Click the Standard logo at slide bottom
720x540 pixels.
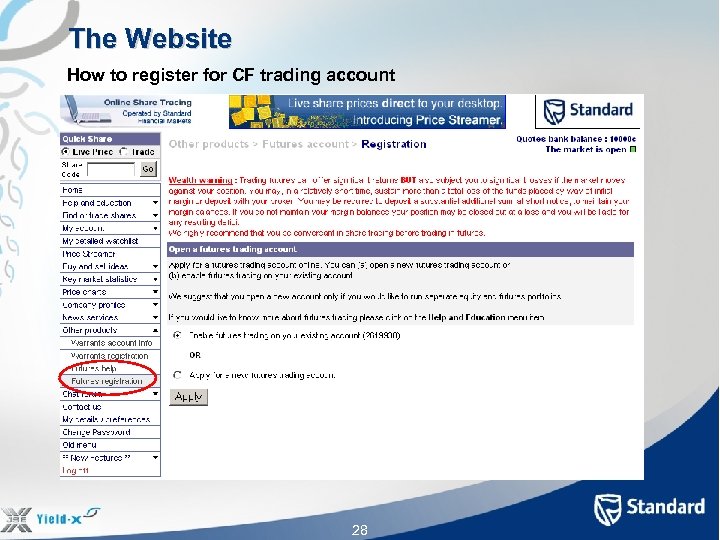point(649,509)
